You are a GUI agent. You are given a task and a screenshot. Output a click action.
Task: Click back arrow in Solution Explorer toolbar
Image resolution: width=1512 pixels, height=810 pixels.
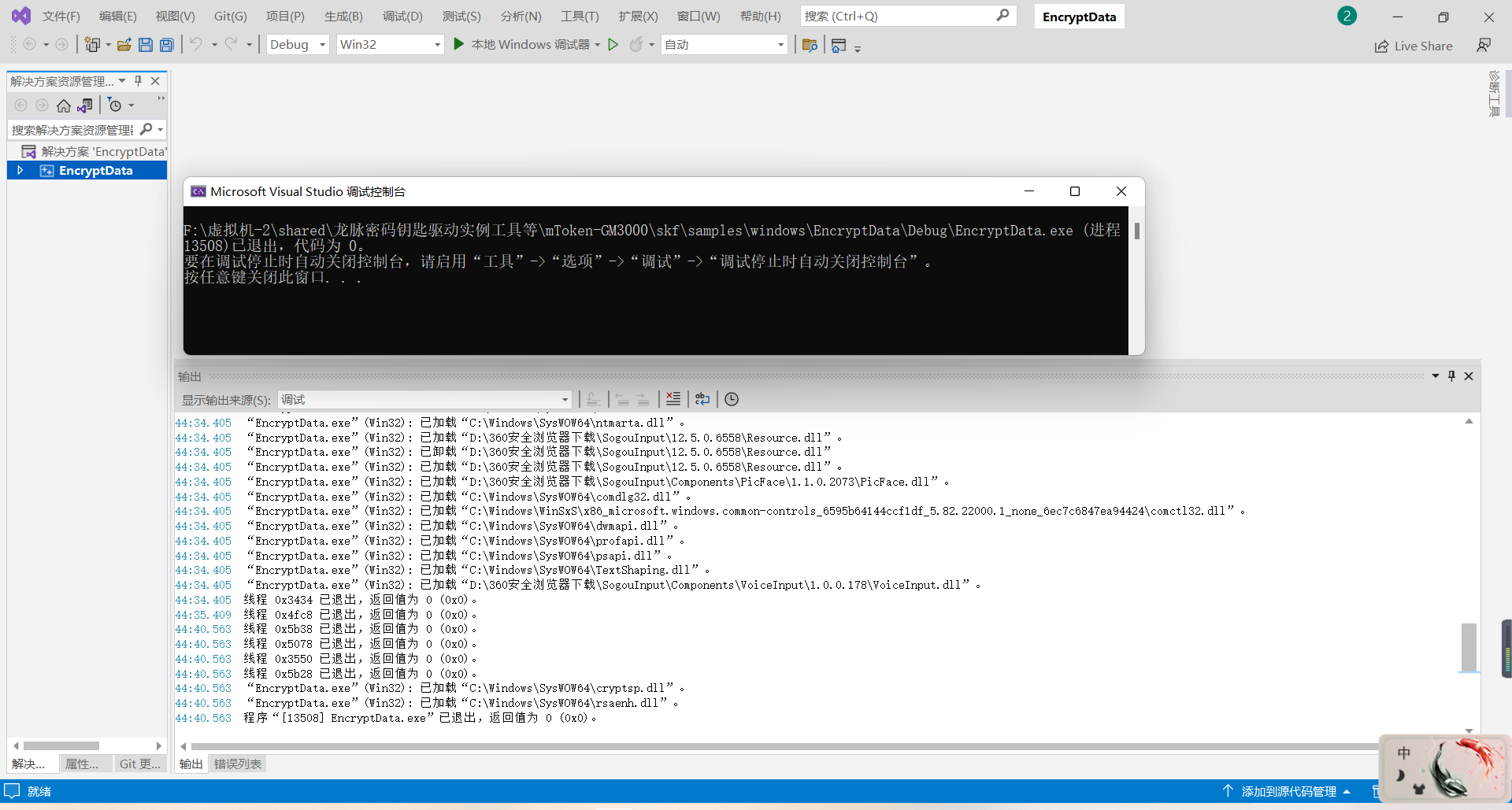click(x=21, y=105)
